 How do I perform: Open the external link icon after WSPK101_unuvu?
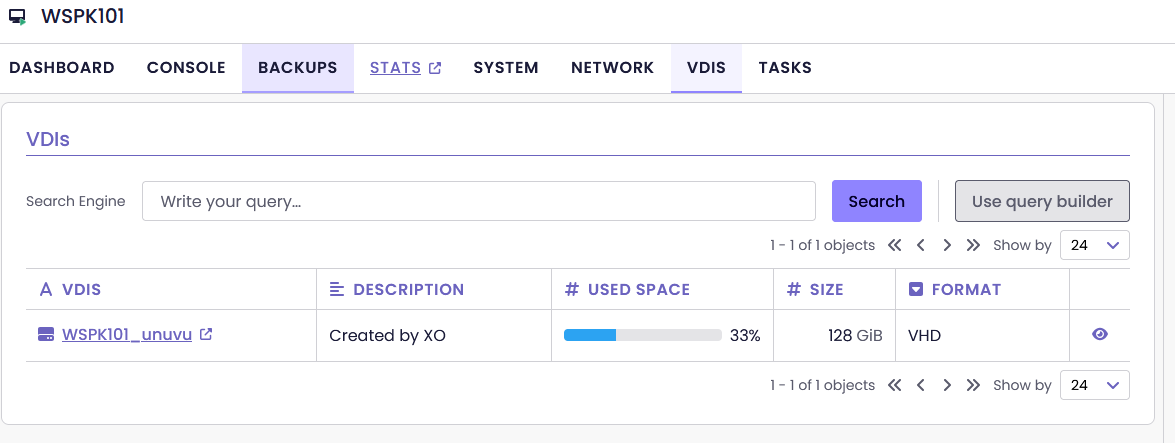click(x=206, y=335)
